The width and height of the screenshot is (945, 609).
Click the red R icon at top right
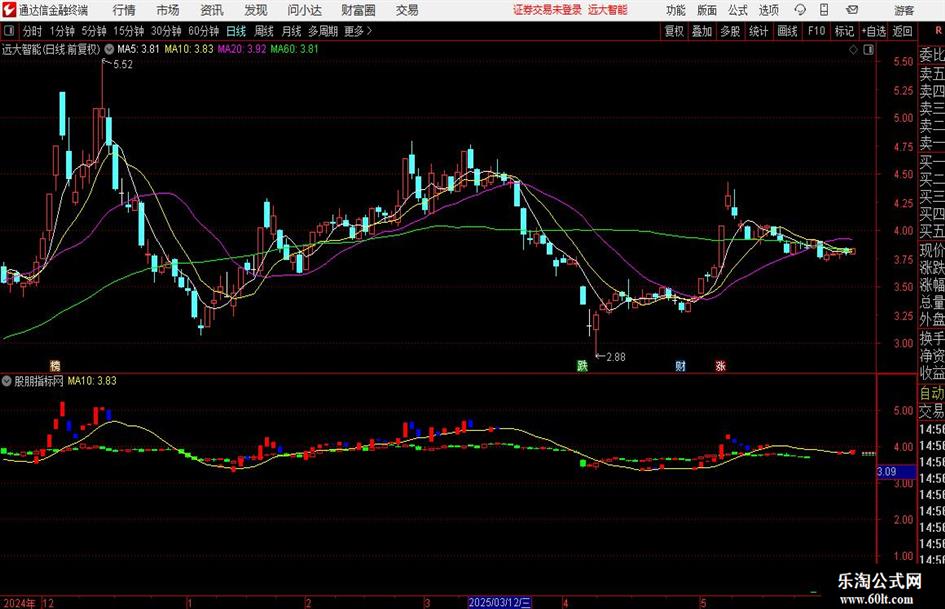938,31
